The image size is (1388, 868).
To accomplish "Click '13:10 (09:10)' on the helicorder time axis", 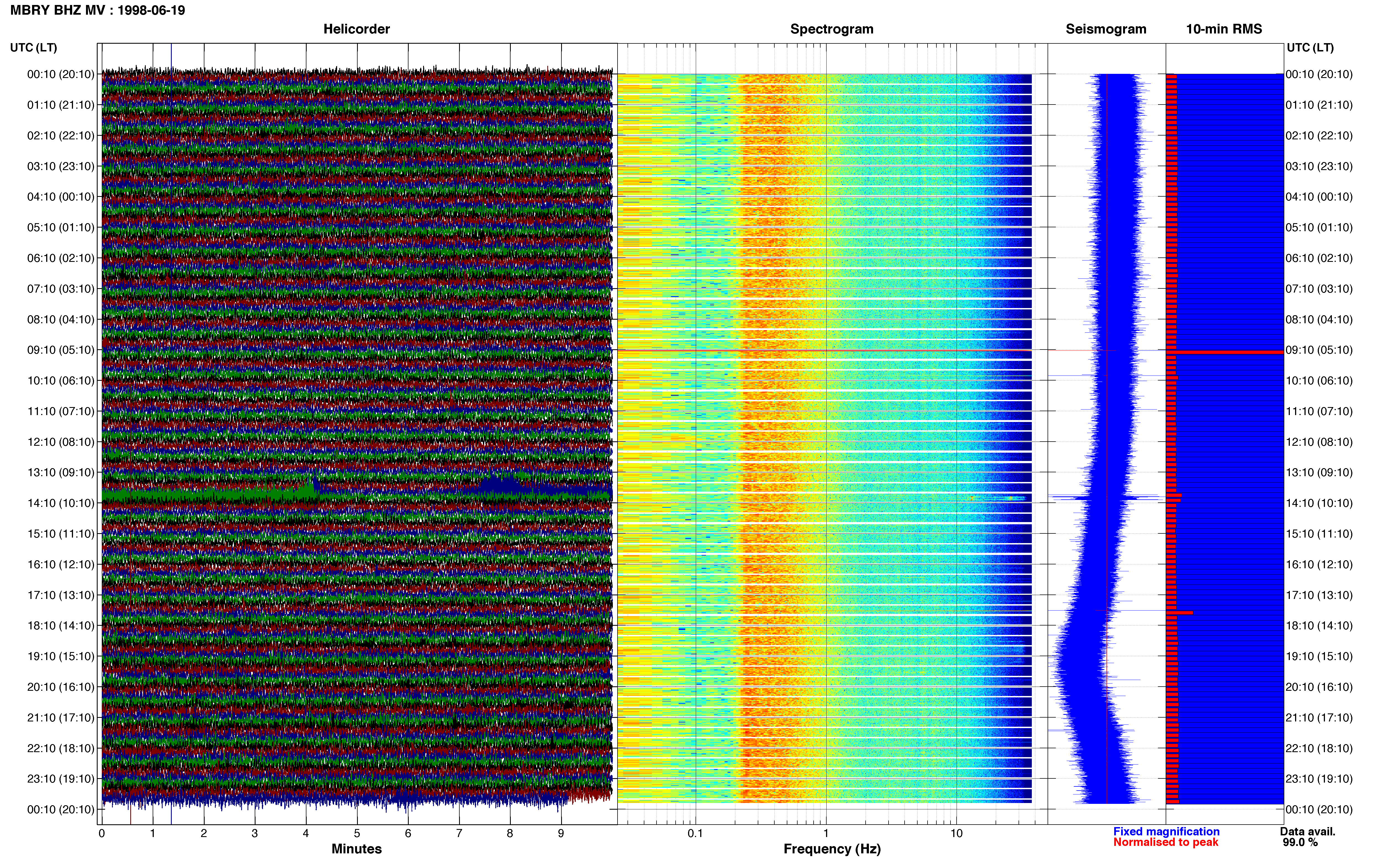I will pos(61,473).
